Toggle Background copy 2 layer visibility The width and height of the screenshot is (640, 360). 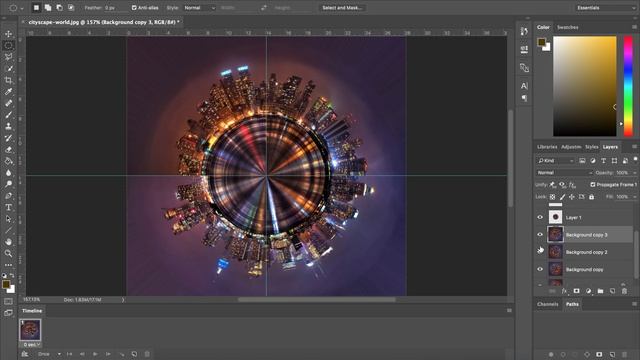(540, 250)
